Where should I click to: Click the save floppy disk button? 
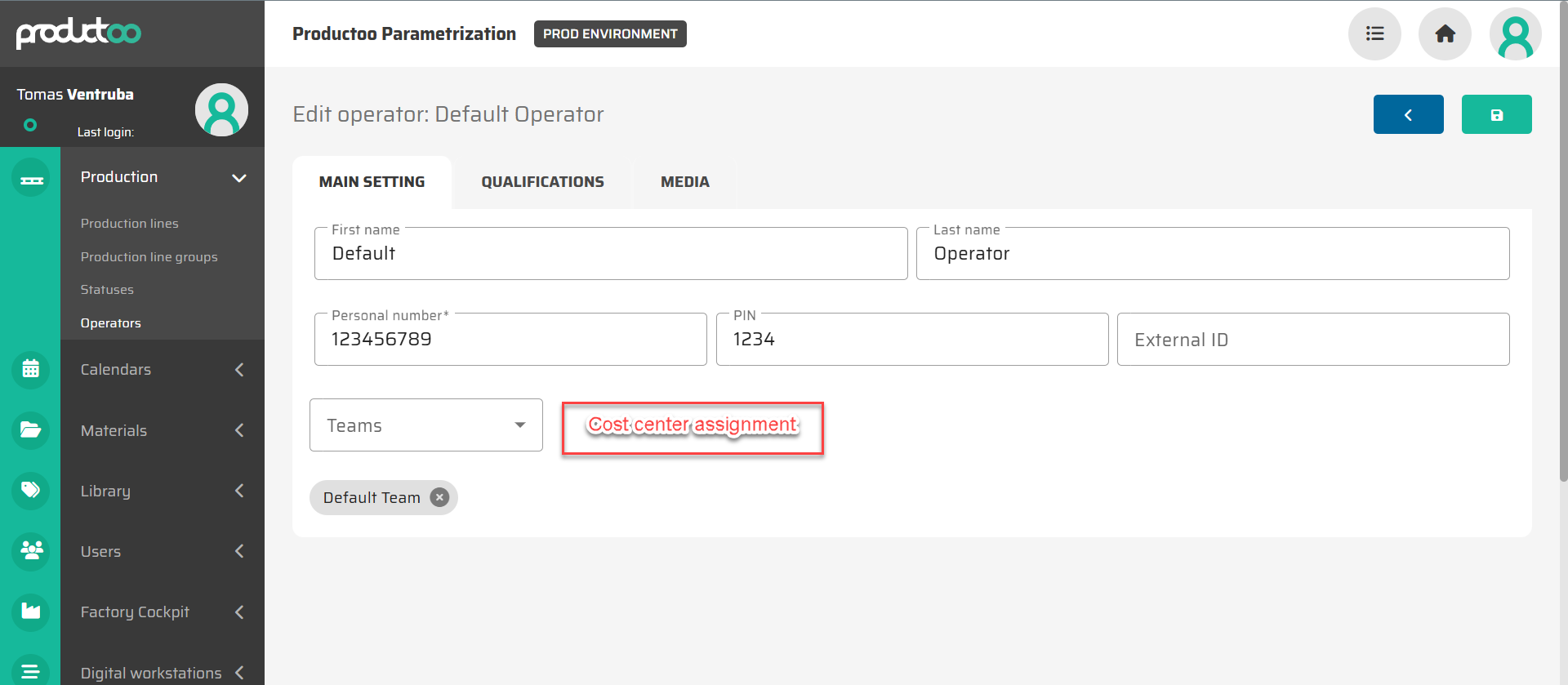(x=1496, y=115)
